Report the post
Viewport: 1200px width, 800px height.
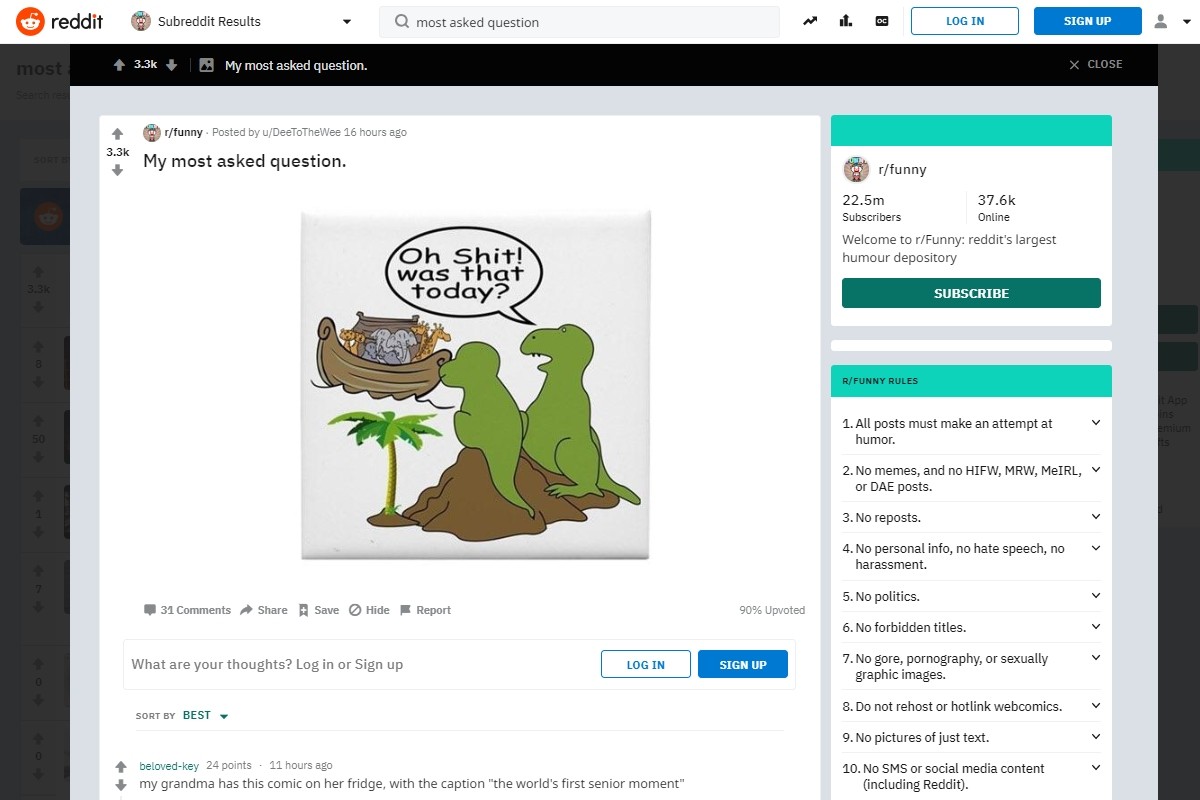pyautogui.click(x=425, y=610)
